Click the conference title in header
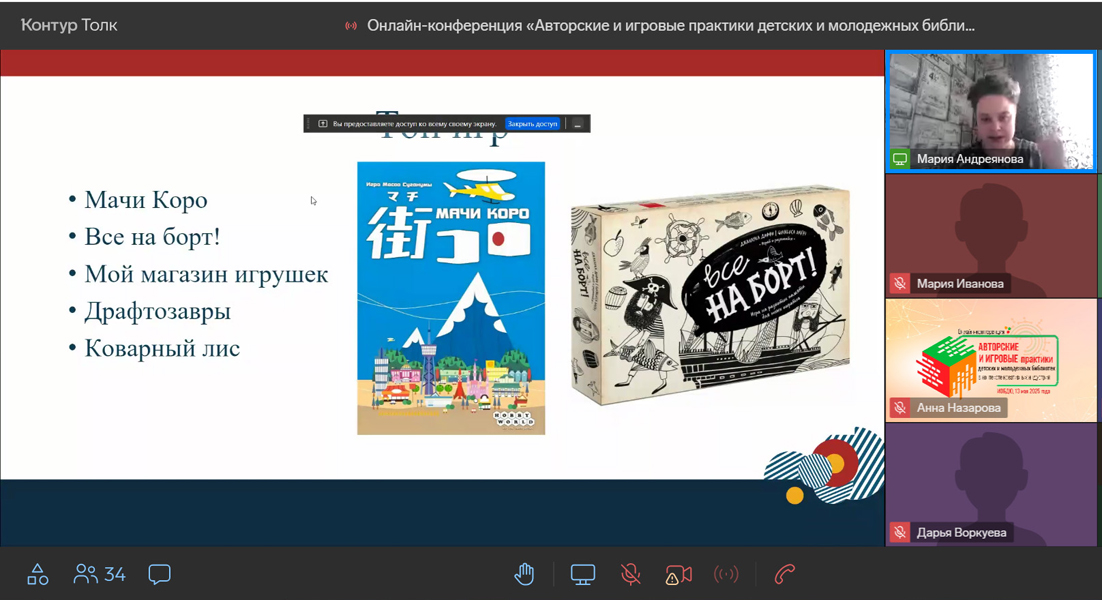 click(670, 25)
